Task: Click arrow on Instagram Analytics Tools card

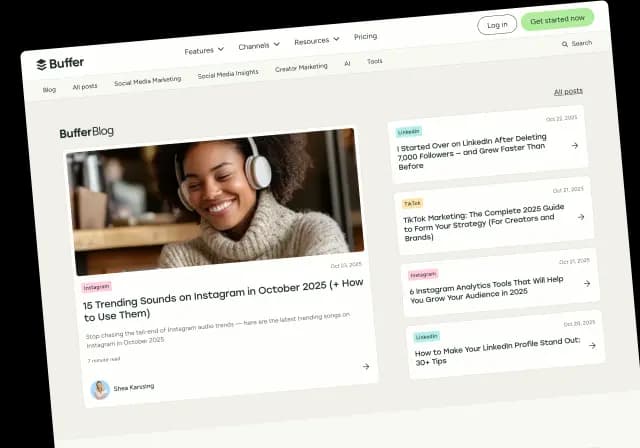Action: pos(587,283)
